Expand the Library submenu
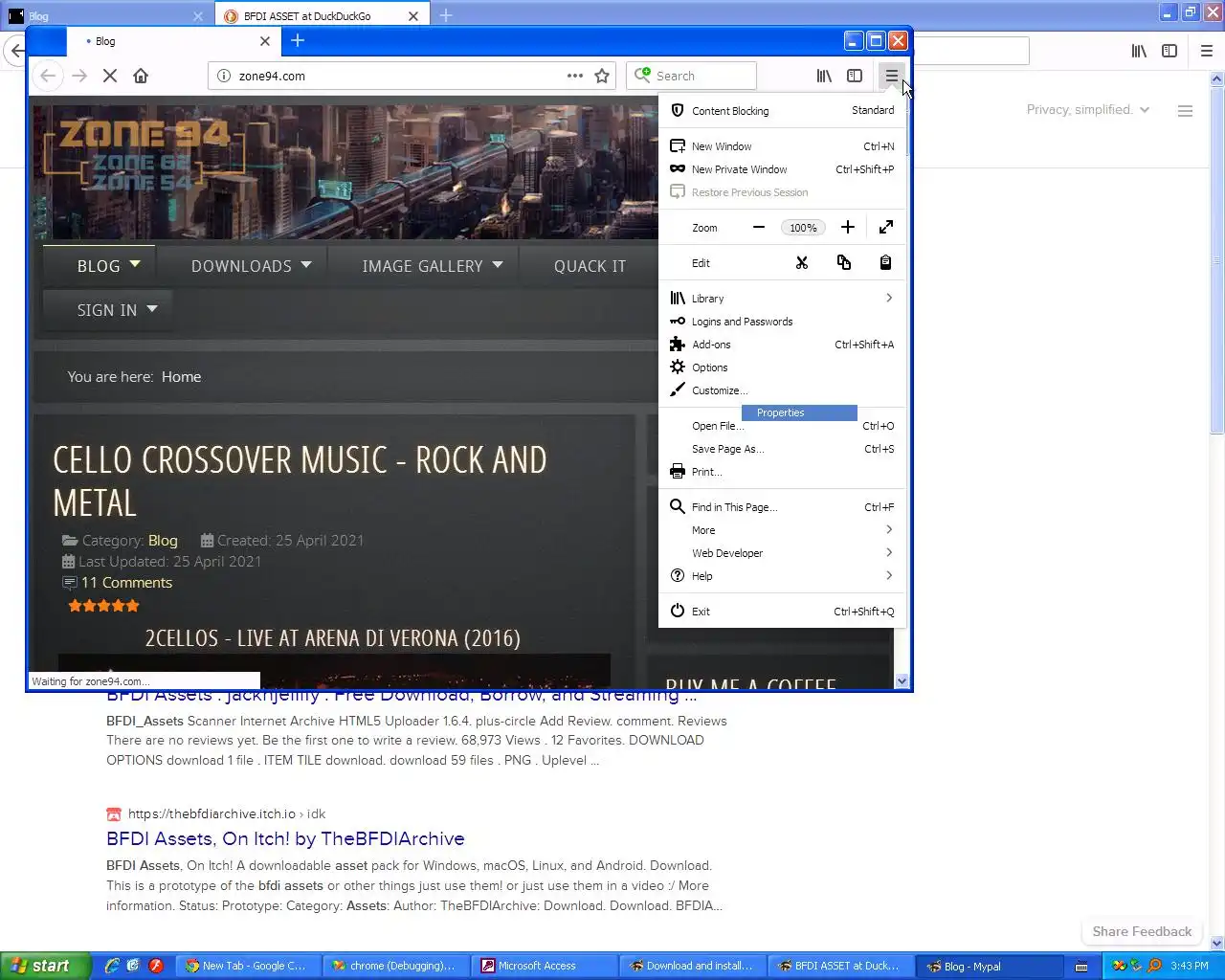 click(782, 299)
